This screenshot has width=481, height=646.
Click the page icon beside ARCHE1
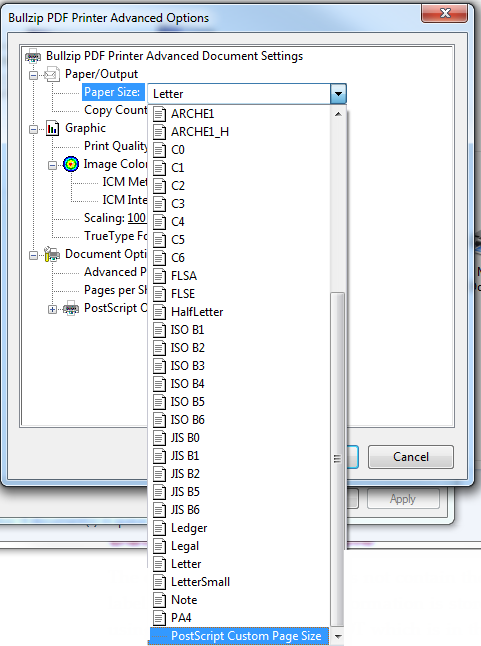tap(159, 114)
